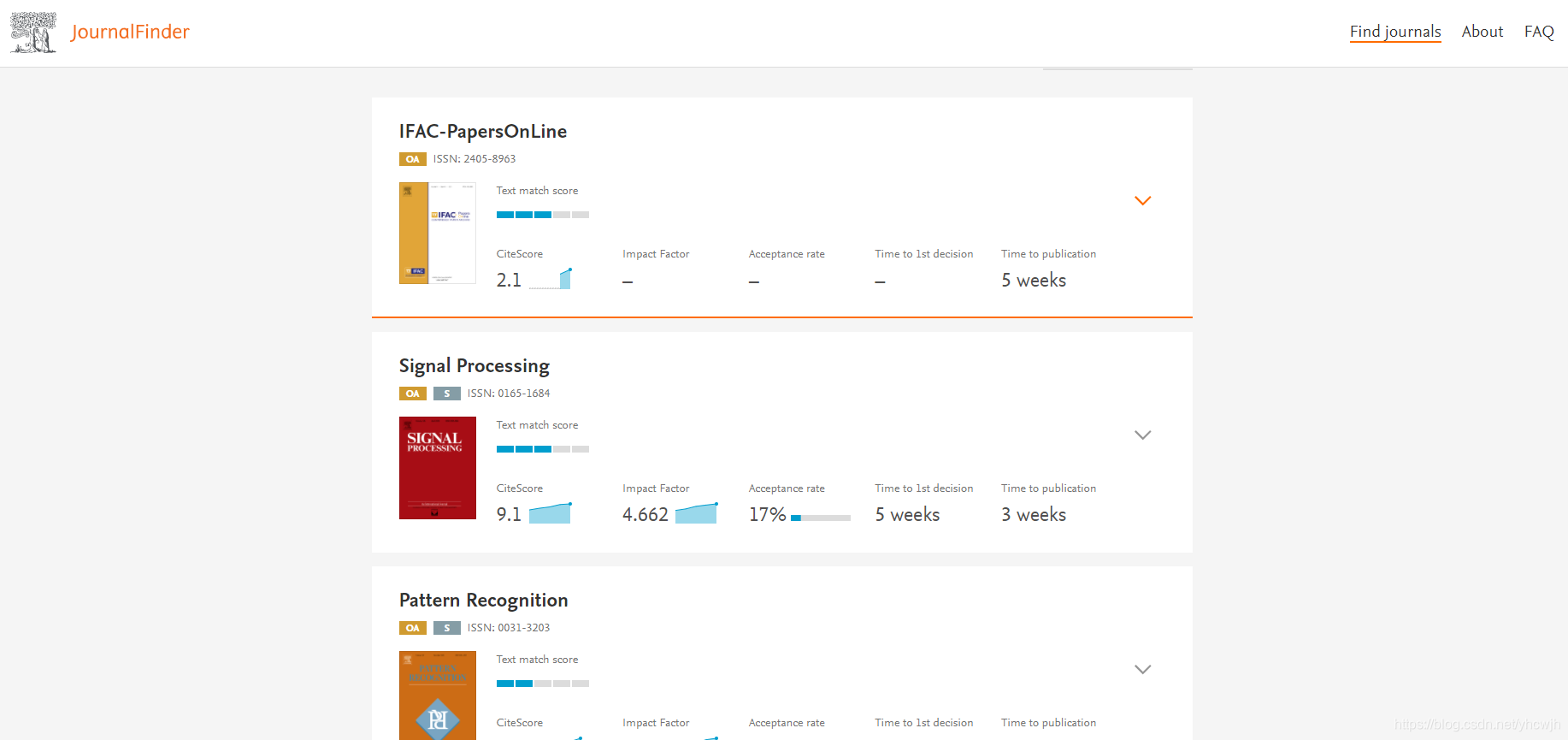Collapse the IFAC-PapersOnLine details chevron
1568x740 pixels.
point(1142,200)
